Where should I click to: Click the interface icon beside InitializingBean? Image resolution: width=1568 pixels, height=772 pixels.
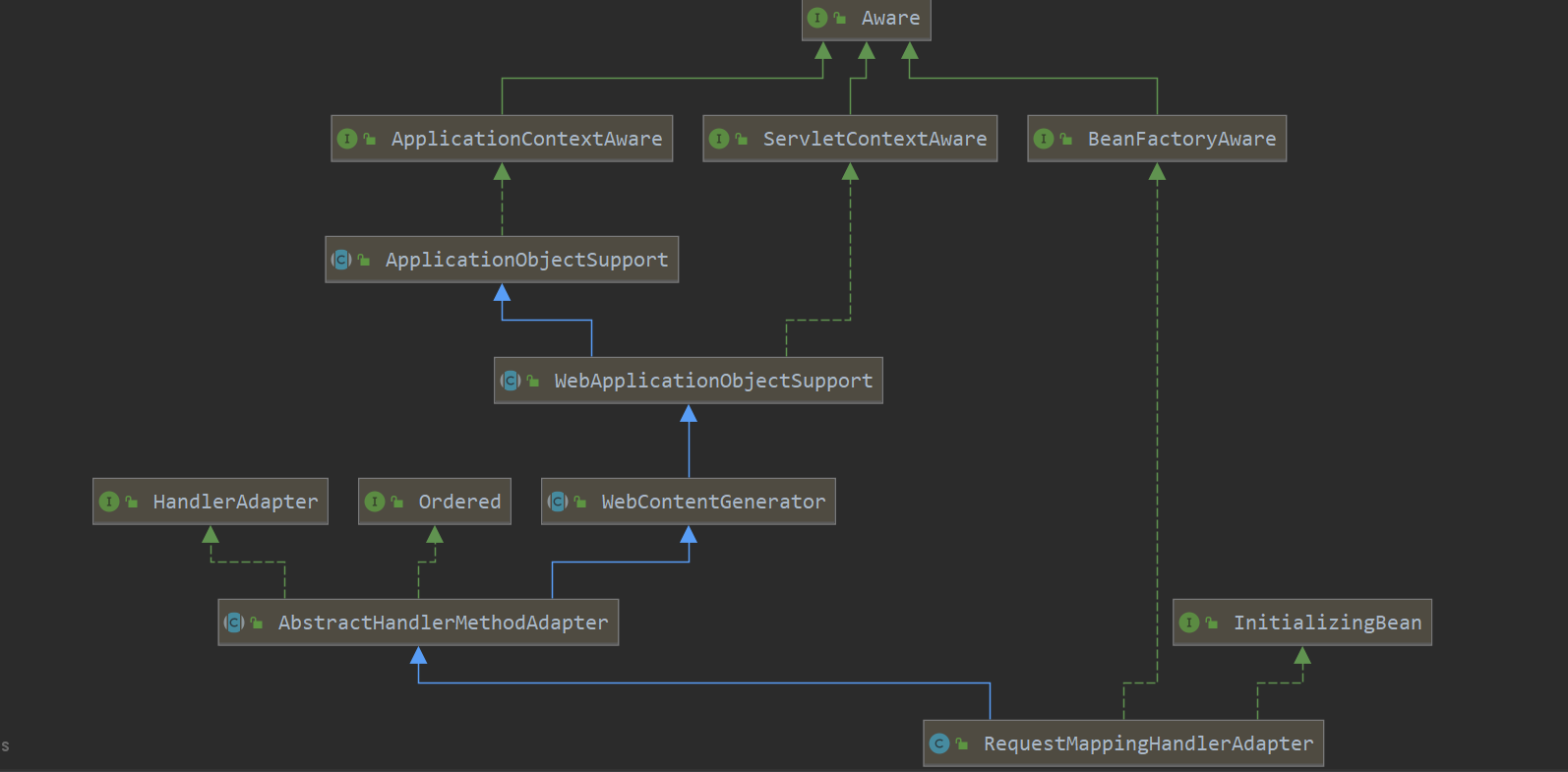coord(1189,623)
